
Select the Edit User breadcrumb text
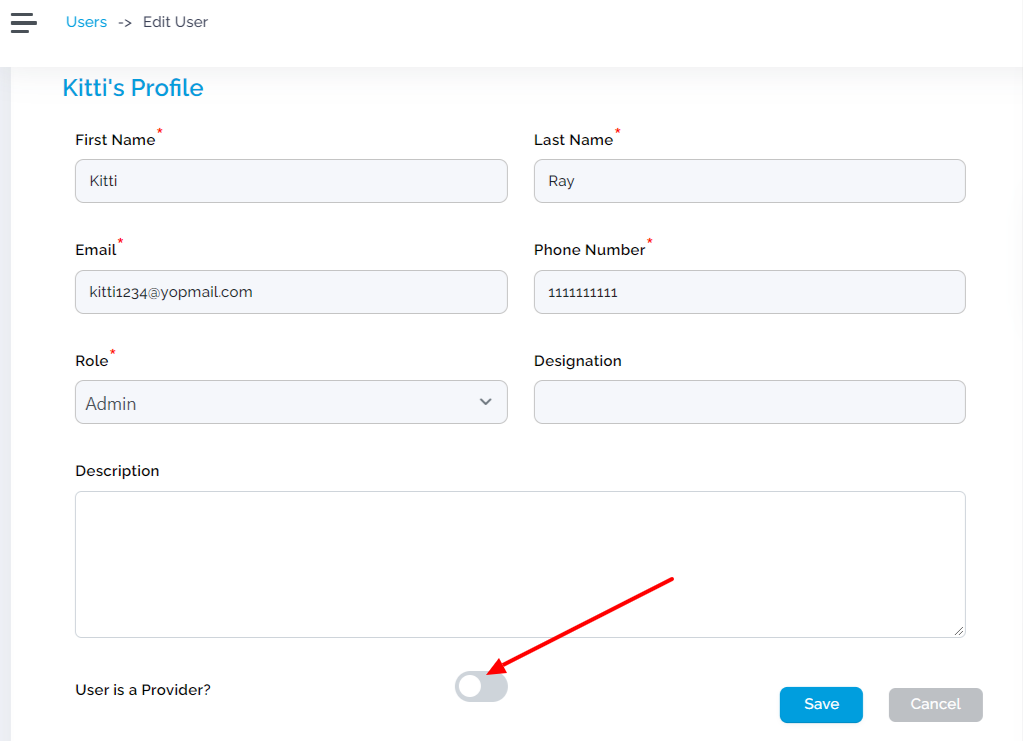[x=175, y=22]
